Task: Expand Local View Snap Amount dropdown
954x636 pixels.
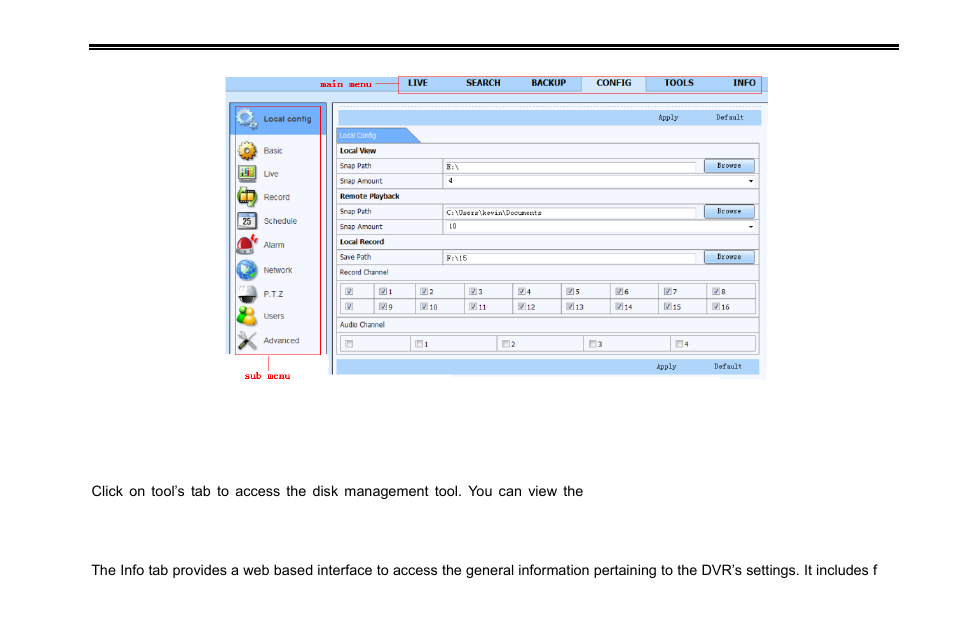Action: [751, 181]
